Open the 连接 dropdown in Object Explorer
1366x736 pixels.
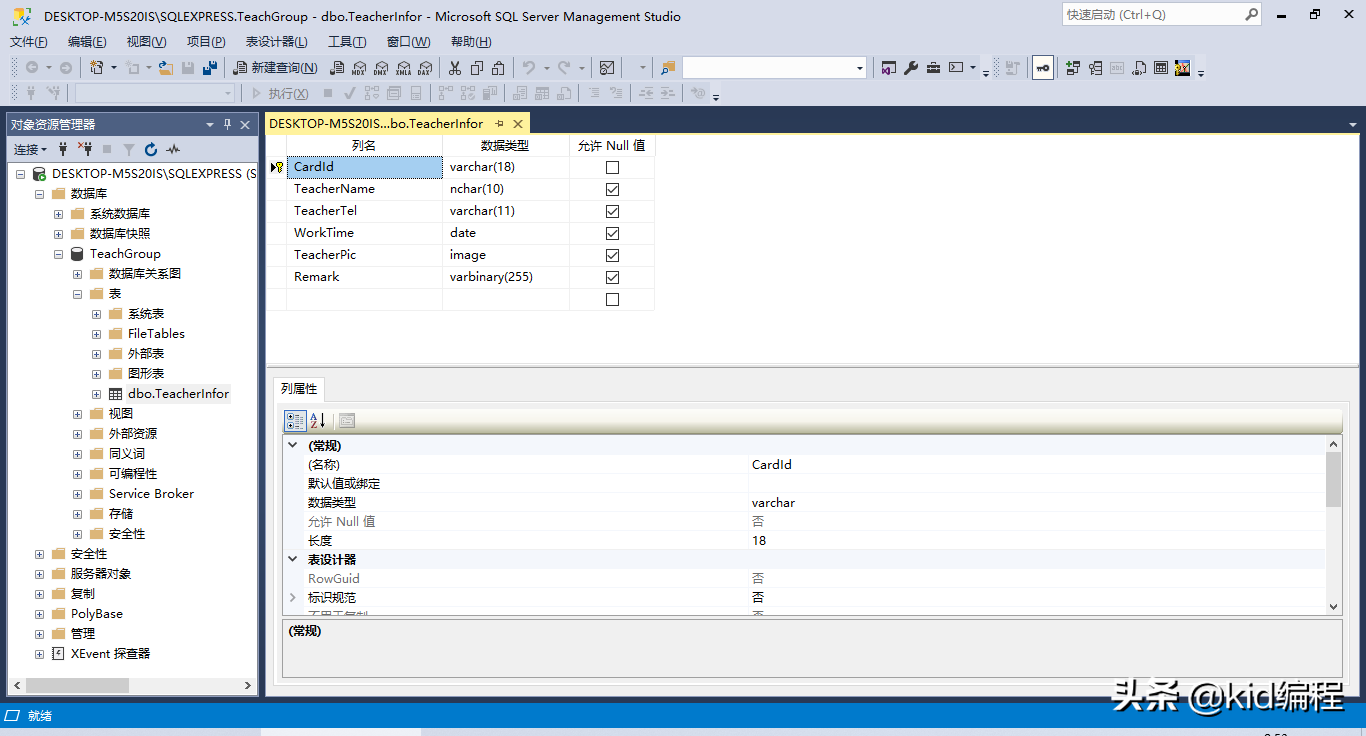coord(30,150)
